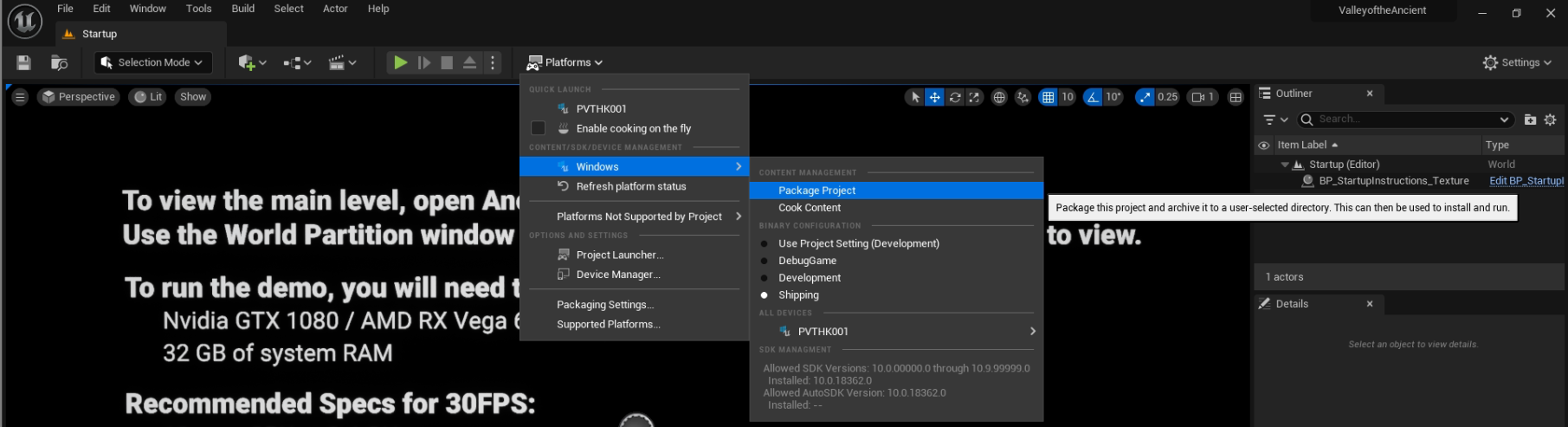1568x427 pixels.
Task: Select Use Project Setting (Development) configuration
Action: point(896,243)
